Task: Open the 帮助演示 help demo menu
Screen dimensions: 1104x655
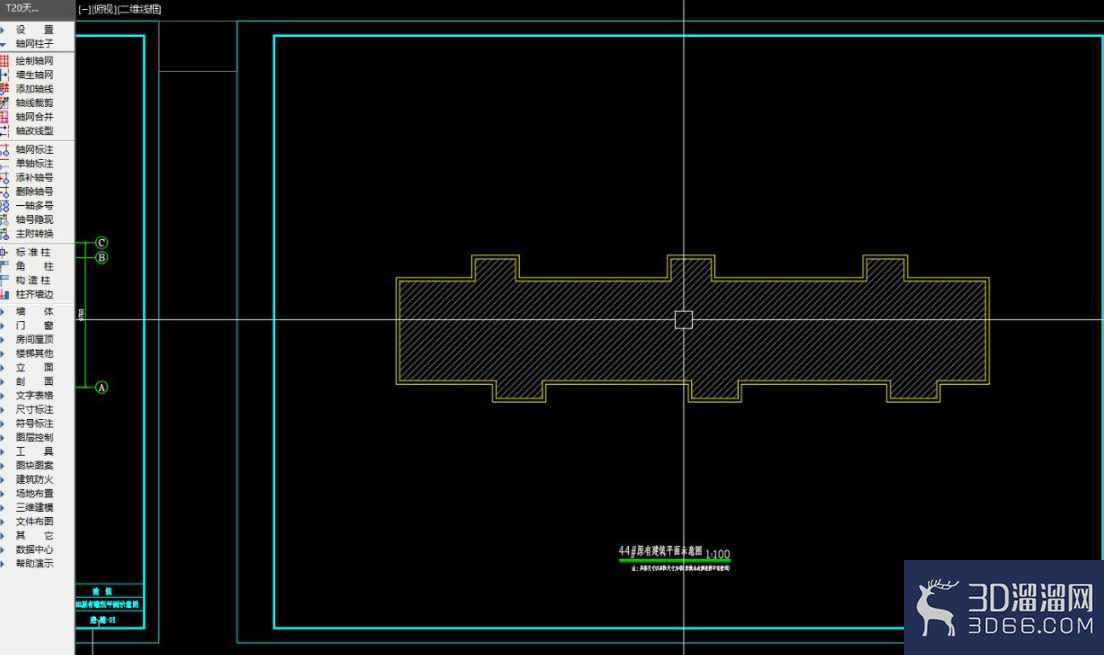Action: [34, 563]
